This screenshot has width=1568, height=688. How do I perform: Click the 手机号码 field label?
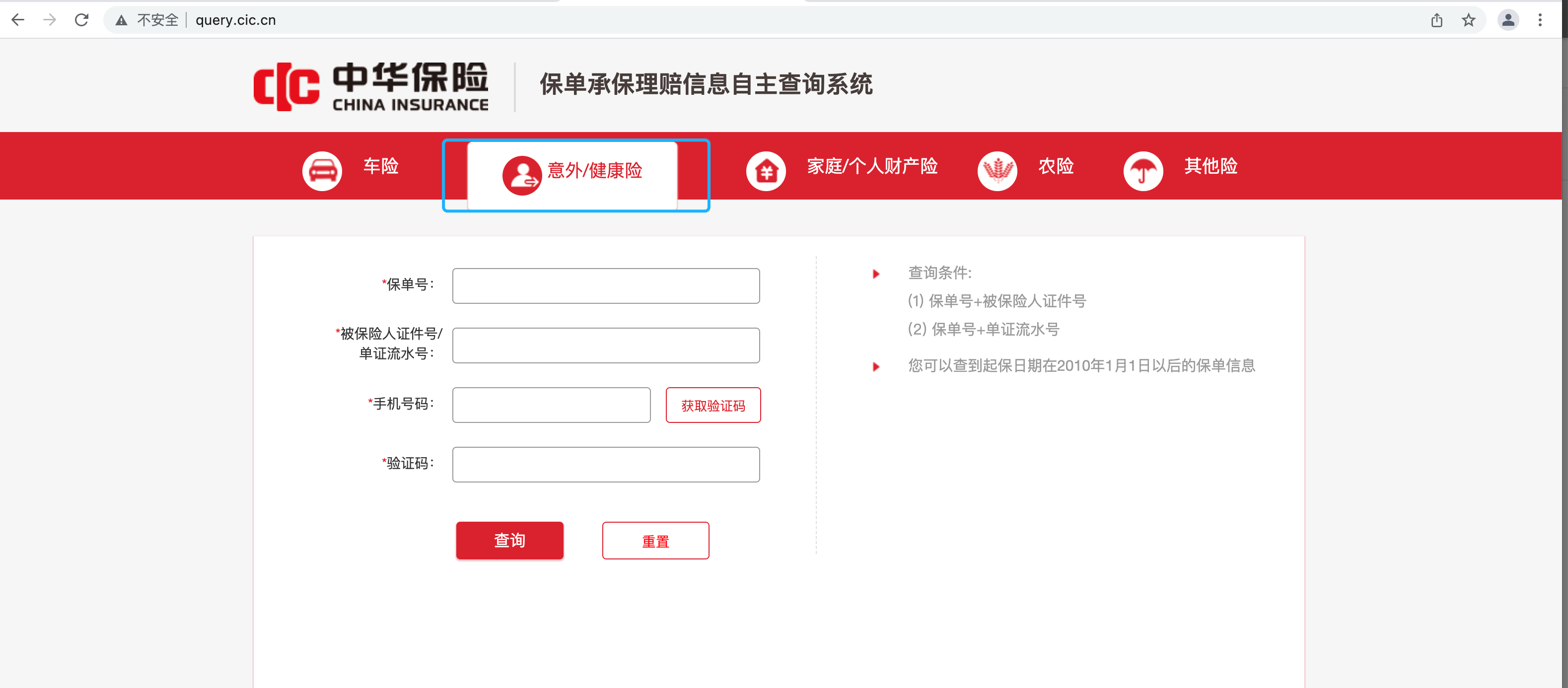point(401,404)
